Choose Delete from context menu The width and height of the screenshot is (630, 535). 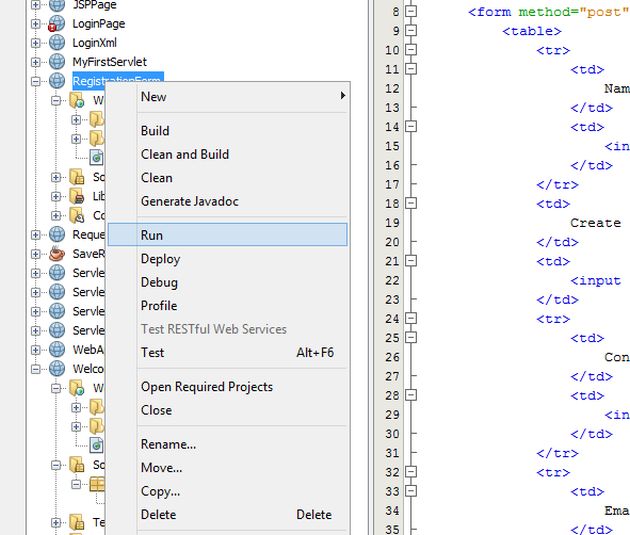228,515
